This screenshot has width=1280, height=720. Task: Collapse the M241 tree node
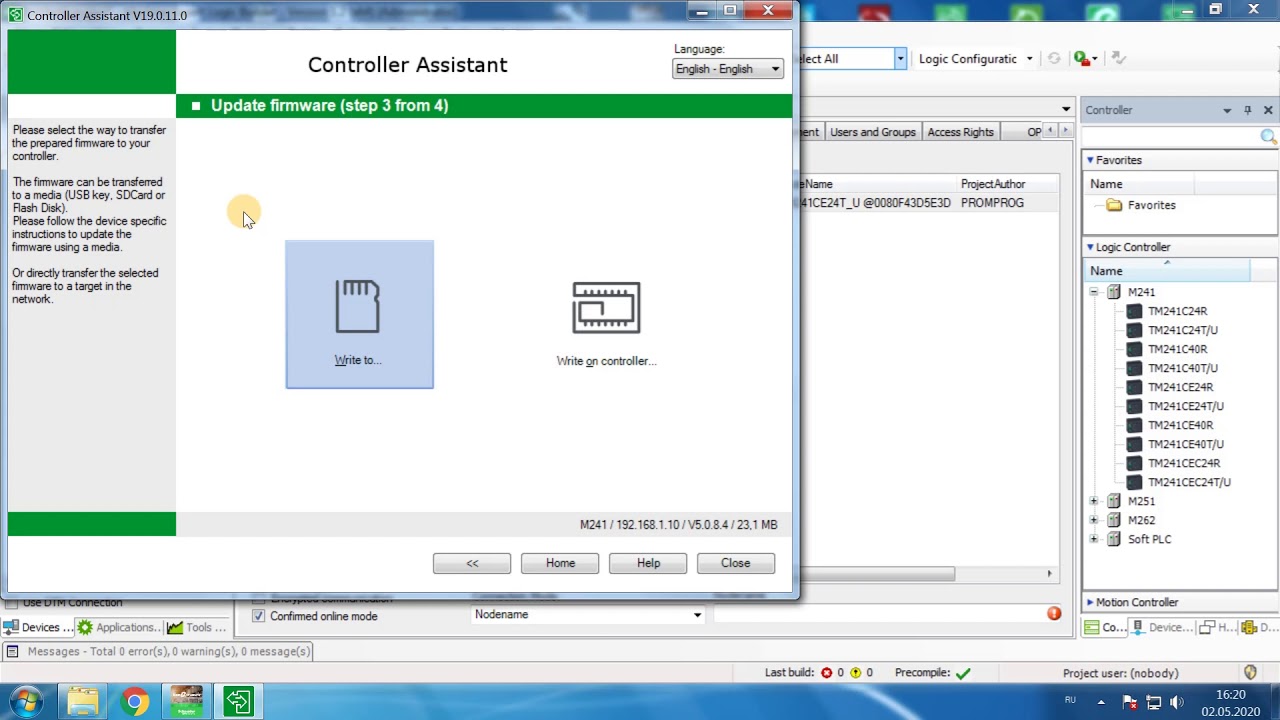(x=1093, y=292)
